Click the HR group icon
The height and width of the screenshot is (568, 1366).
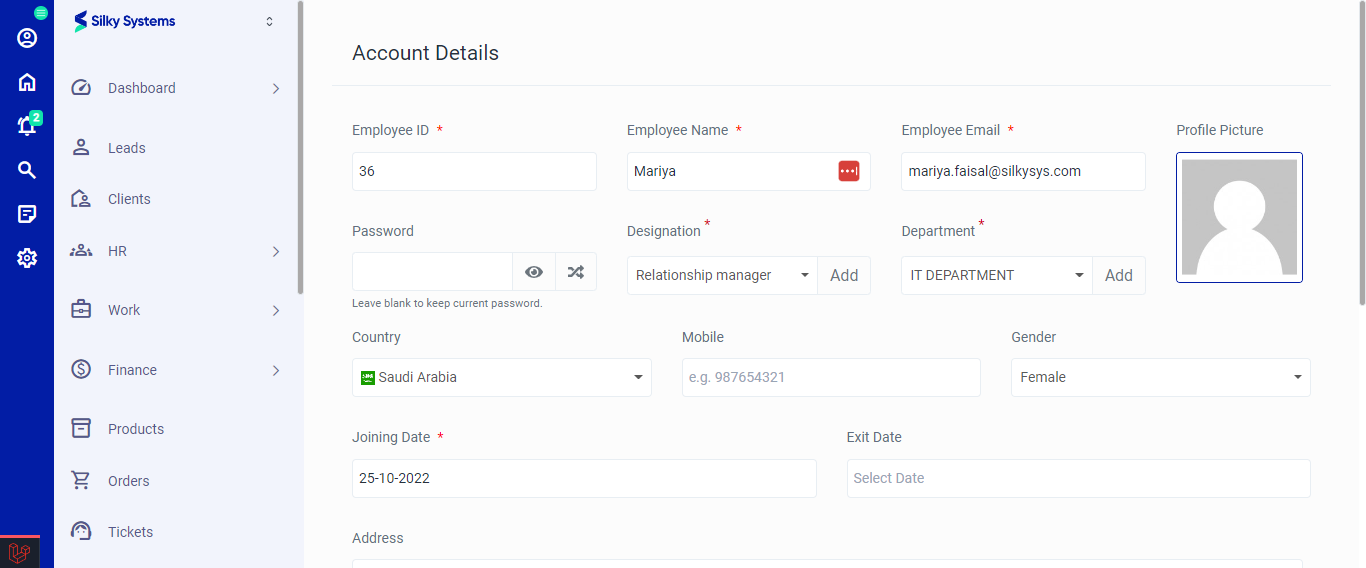(81, 251)
